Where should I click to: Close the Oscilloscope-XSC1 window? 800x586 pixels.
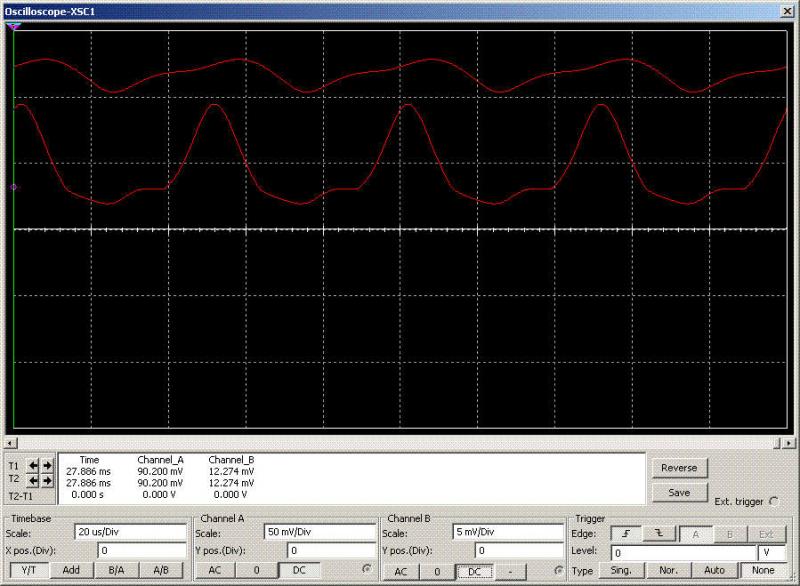[787, 11]
